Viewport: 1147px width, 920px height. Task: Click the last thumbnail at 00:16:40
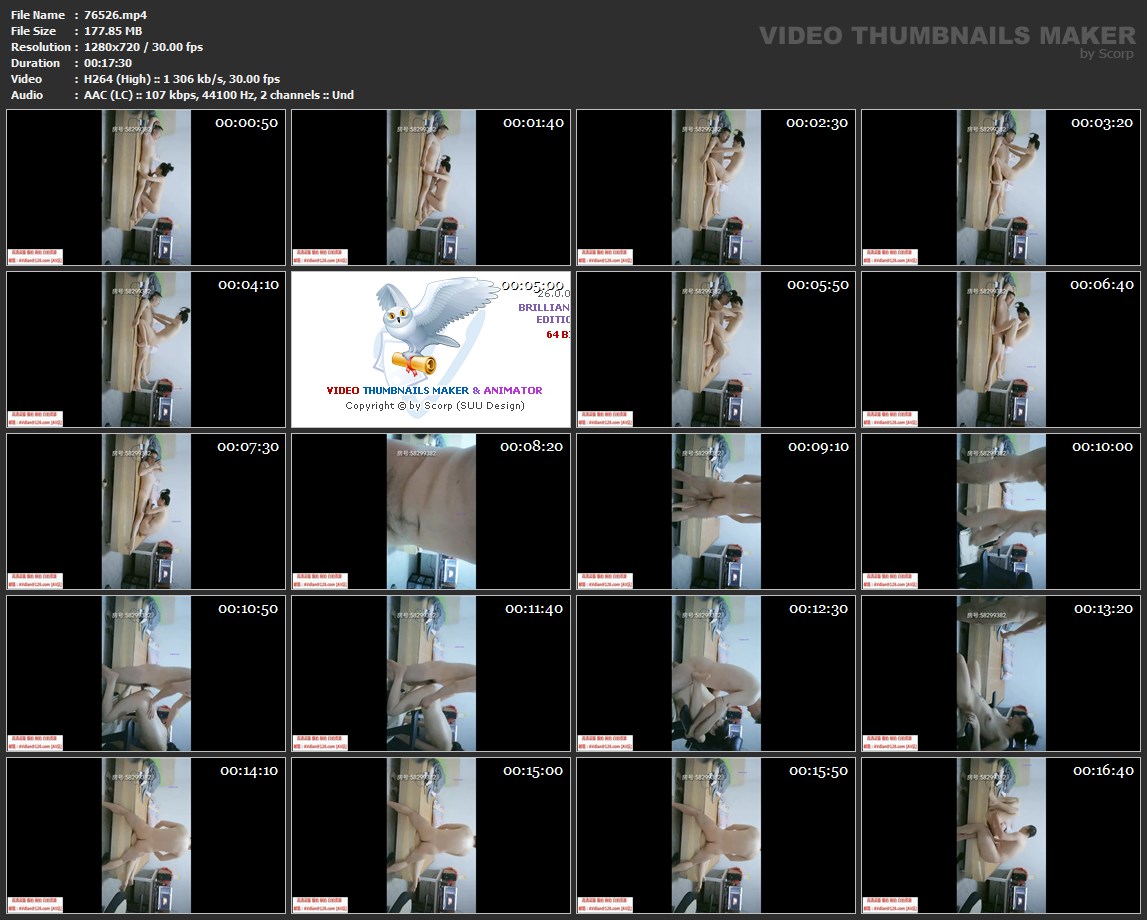pos(1001,835)
